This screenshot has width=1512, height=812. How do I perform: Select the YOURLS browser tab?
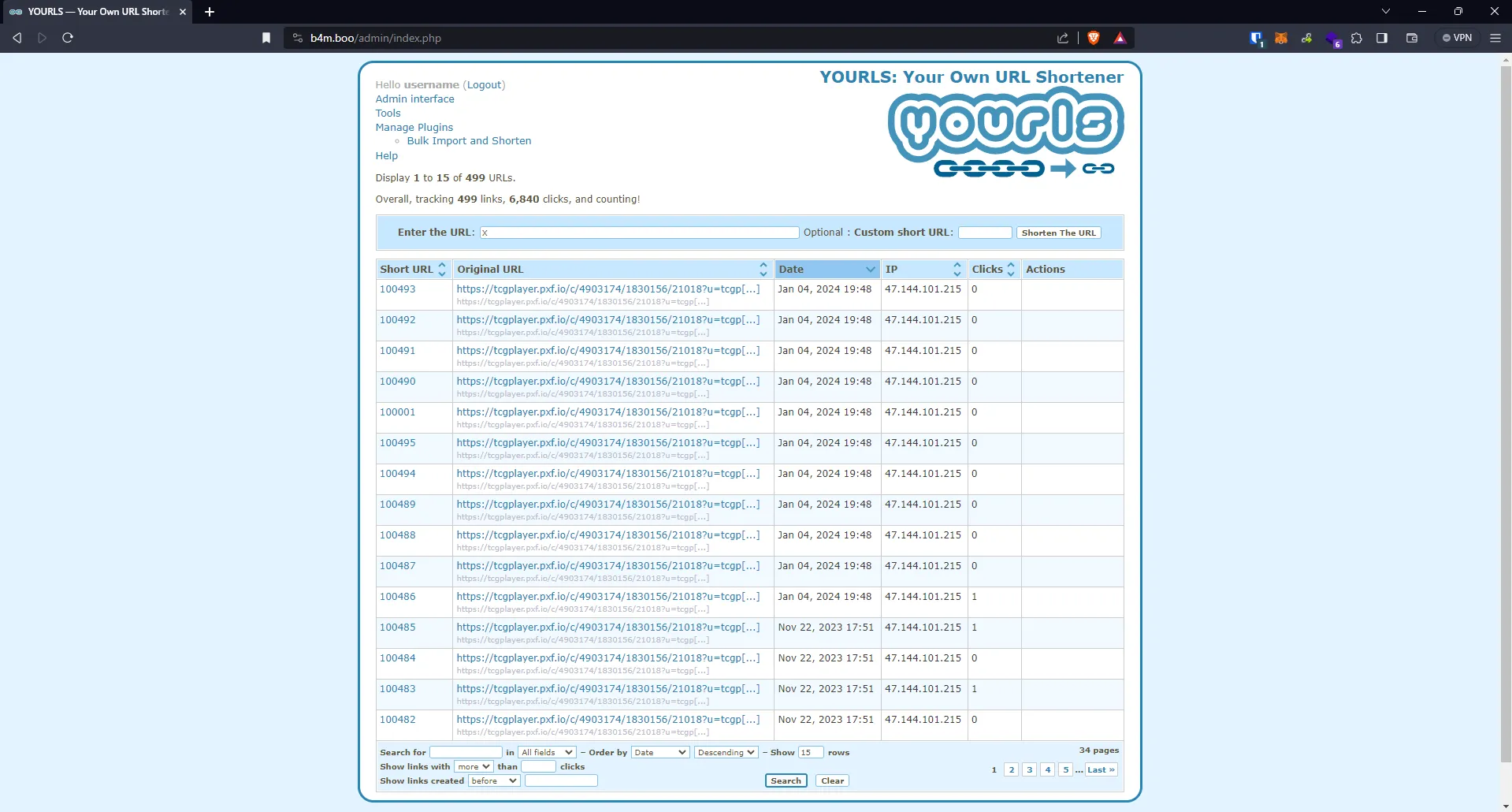pos(96,12)
